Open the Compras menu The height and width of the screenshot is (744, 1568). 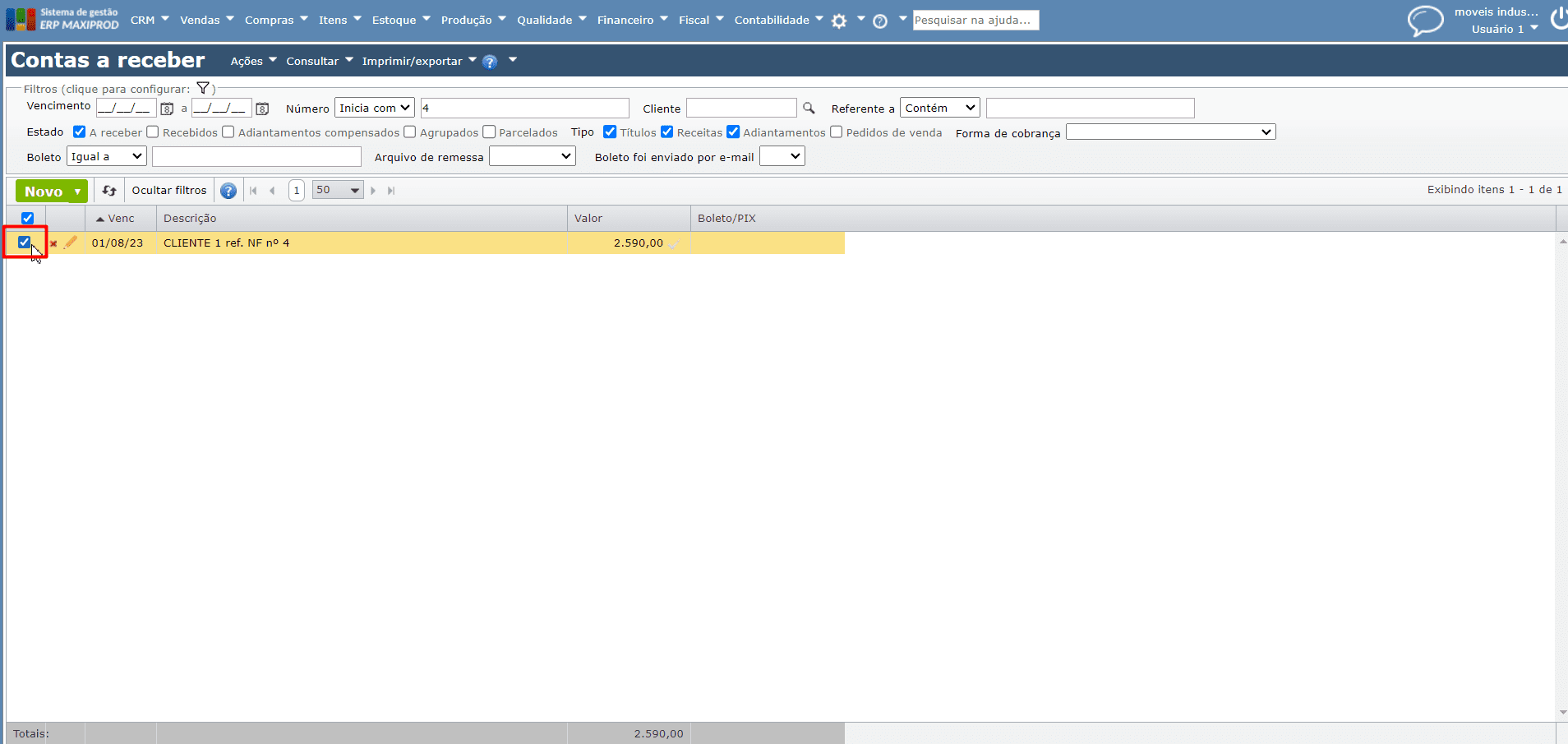pos(276,20)
